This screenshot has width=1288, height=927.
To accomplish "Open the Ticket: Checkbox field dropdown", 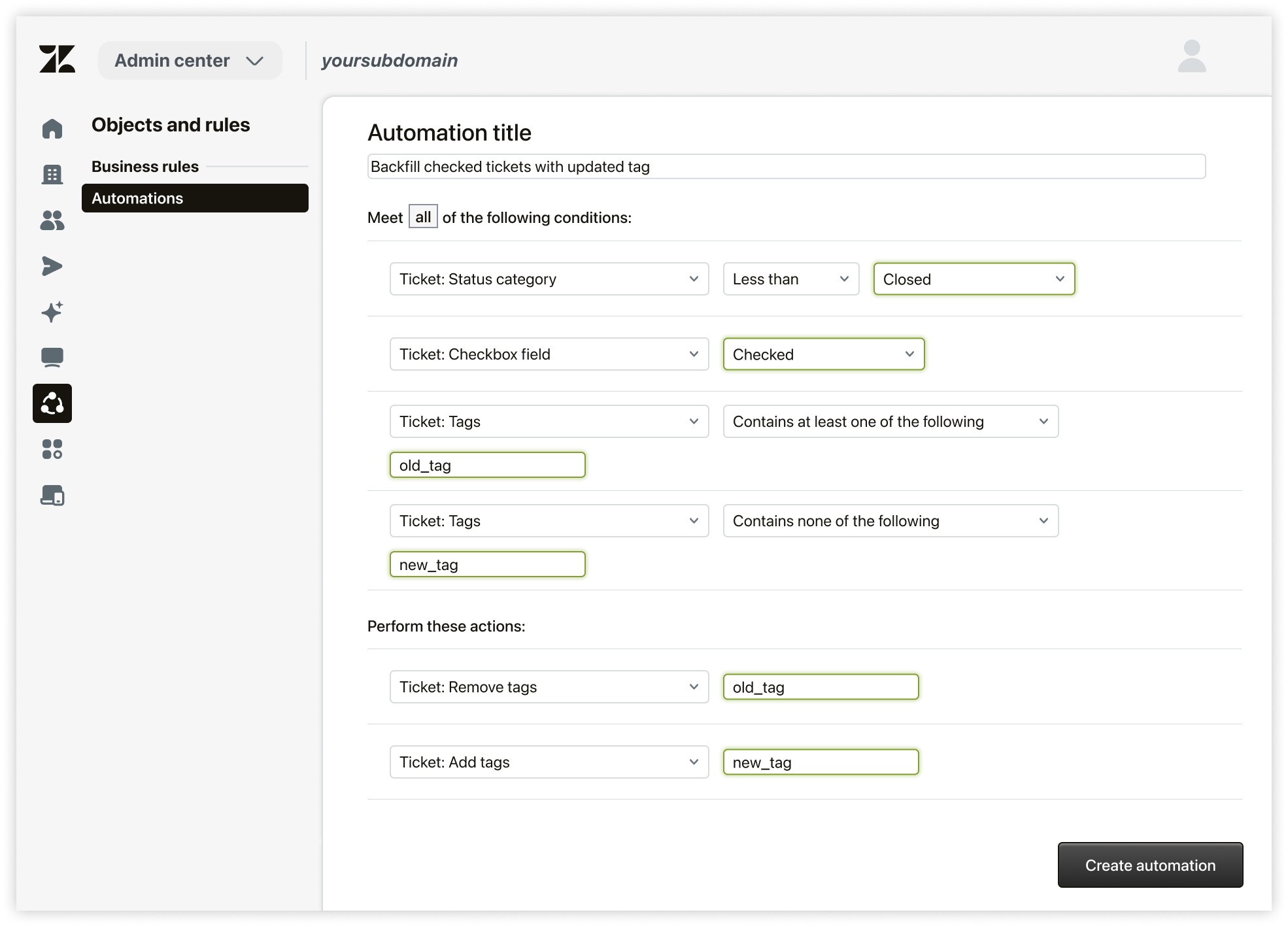I will pyautogui.click(x=549, y=354).
